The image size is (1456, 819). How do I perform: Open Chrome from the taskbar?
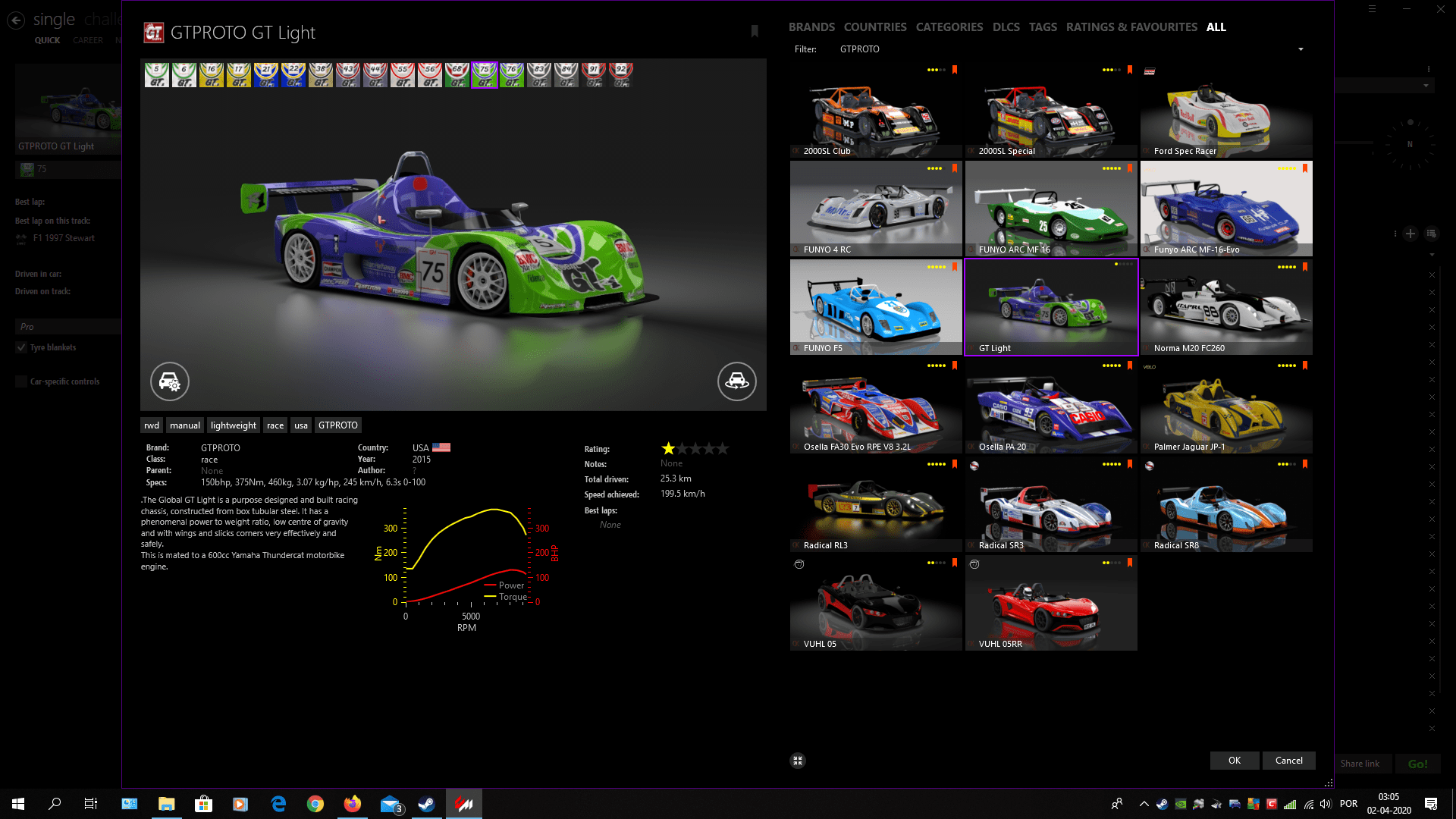[x=315, y=804]
